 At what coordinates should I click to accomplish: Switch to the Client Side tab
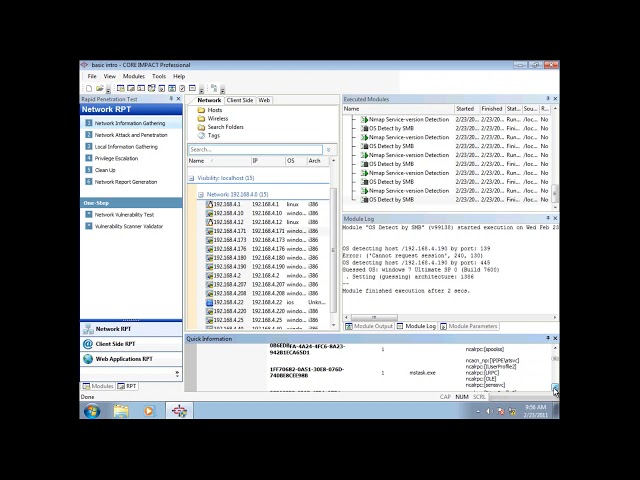tap(240, 100)
